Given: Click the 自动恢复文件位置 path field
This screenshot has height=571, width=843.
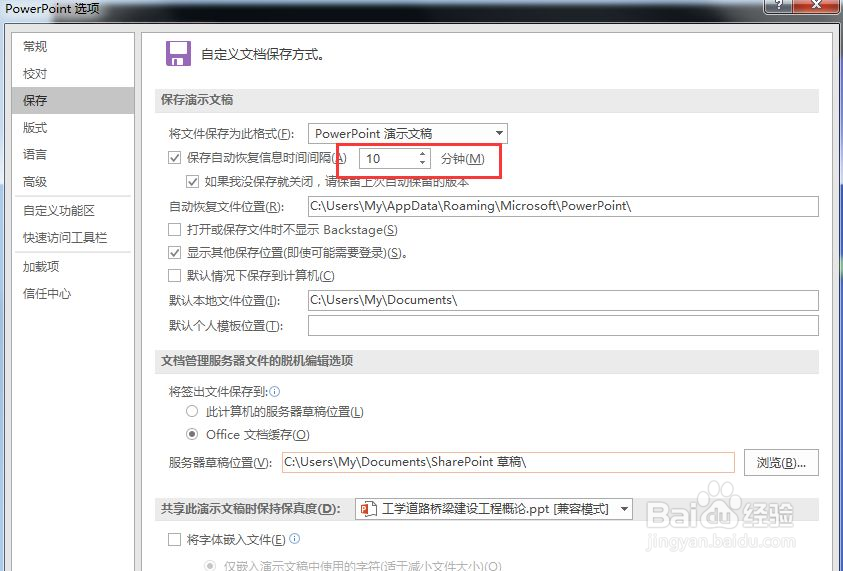Looking at the screenshot, I should pos(563,206).
